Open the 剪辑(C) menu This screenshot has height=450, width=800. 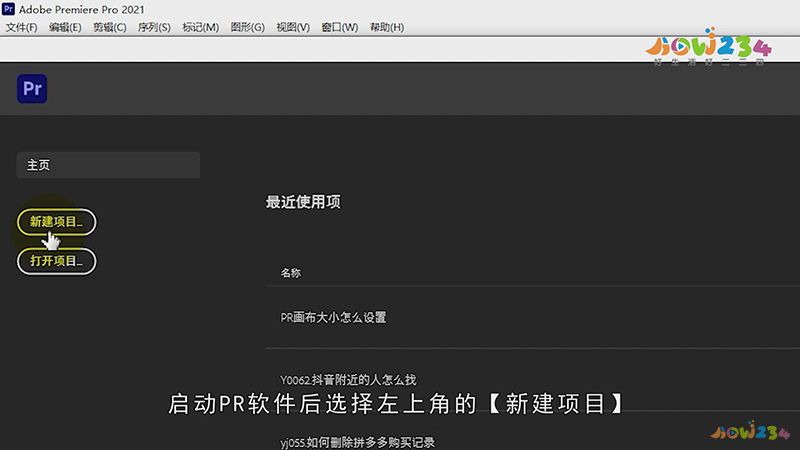[110, 27]
